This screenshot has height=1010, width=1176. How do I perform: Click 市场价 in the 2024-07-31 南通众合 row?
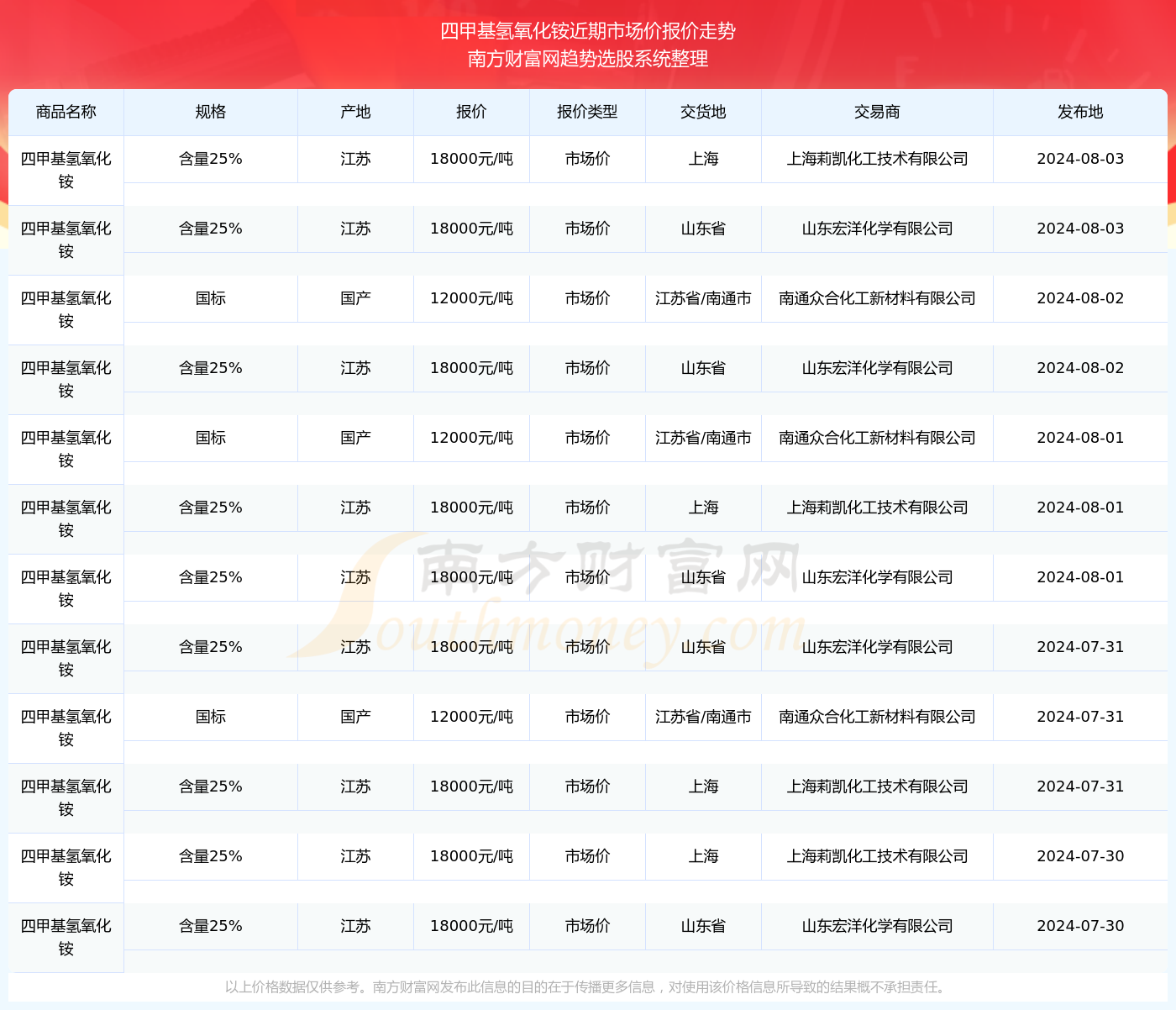[x=587, y=717]
